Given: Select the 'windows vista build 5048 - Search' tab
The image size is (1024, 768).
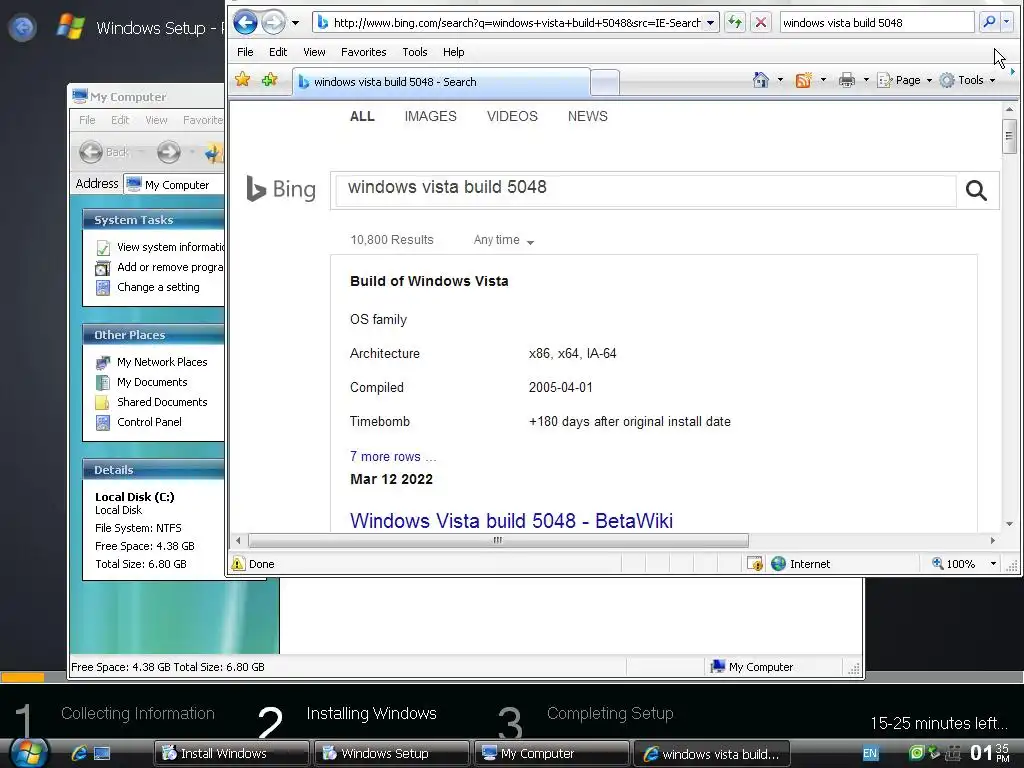Looking at the screenshot, I should (441, 82).
